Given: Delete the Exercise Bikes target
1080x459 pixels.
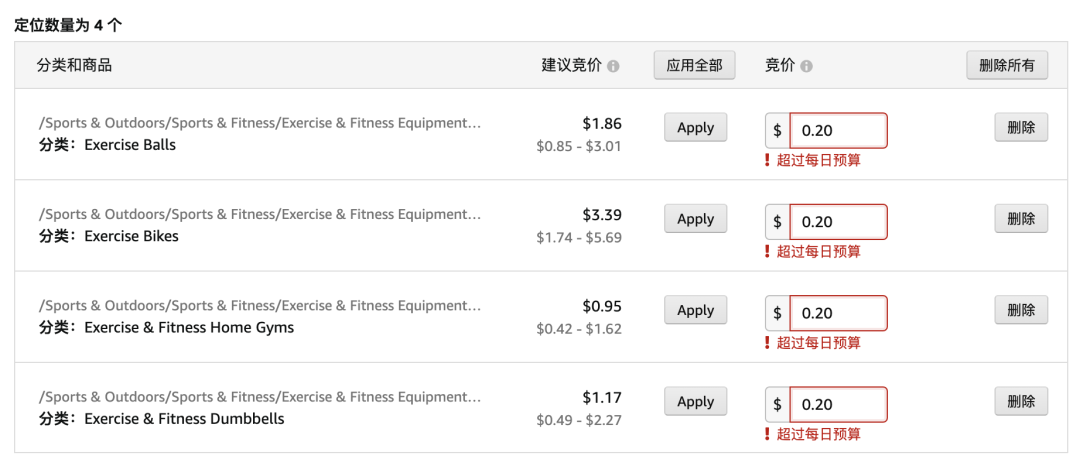Looking at the screenshot, I should (1020, 219).
